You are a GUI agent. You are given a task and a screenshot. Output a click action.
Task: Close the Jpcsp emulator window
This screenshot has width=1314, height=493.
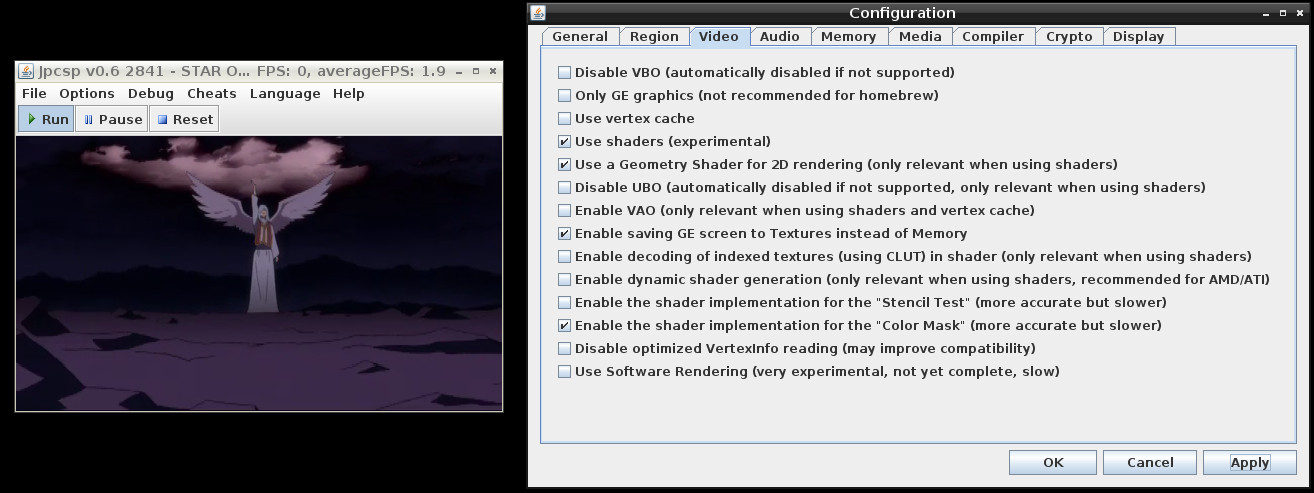coord(492,72)
